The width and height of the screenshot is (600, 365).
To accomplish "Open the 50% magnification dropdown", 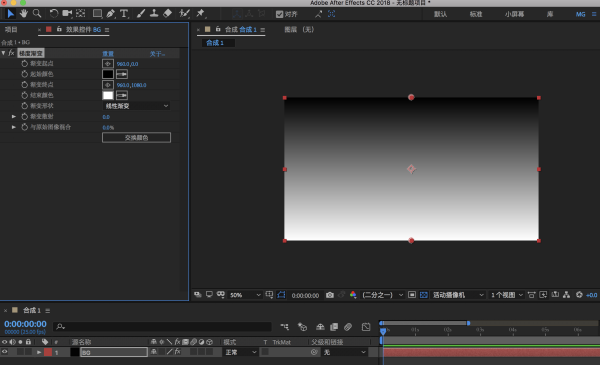I will [x=245, y=295].
